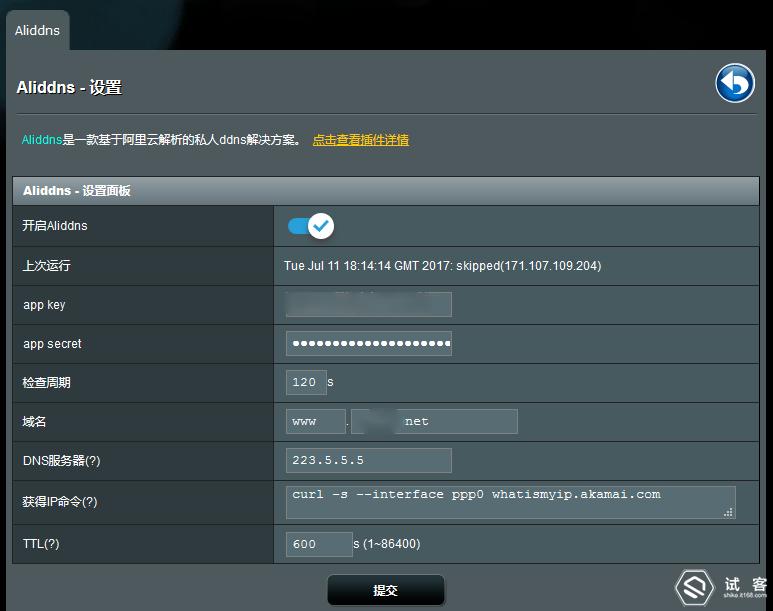
Task: Click the blue back arrow icon
Action: coord(735,83)
